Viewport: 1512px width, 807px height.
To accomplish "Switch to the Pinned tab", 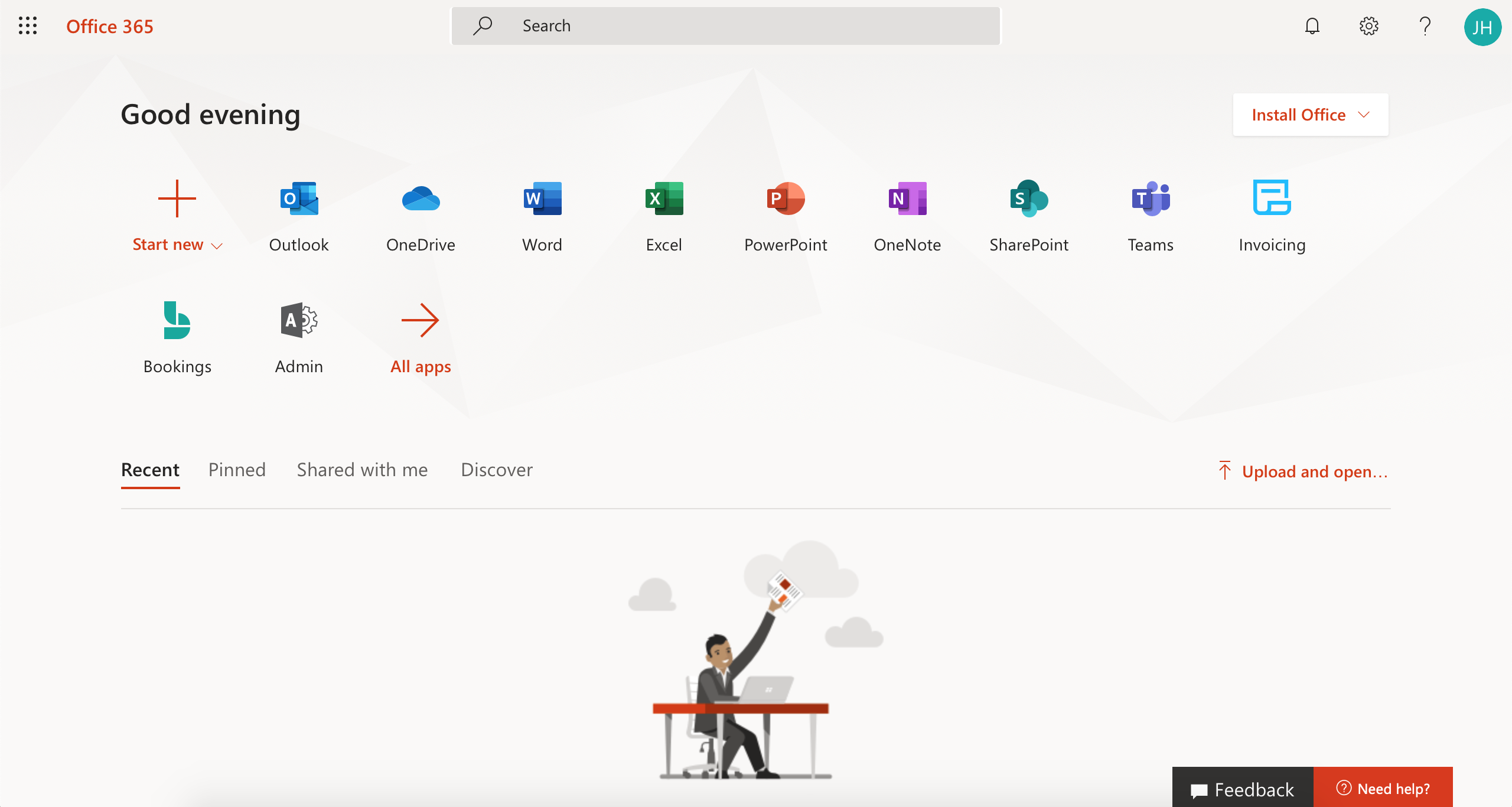I will (237, 470).
